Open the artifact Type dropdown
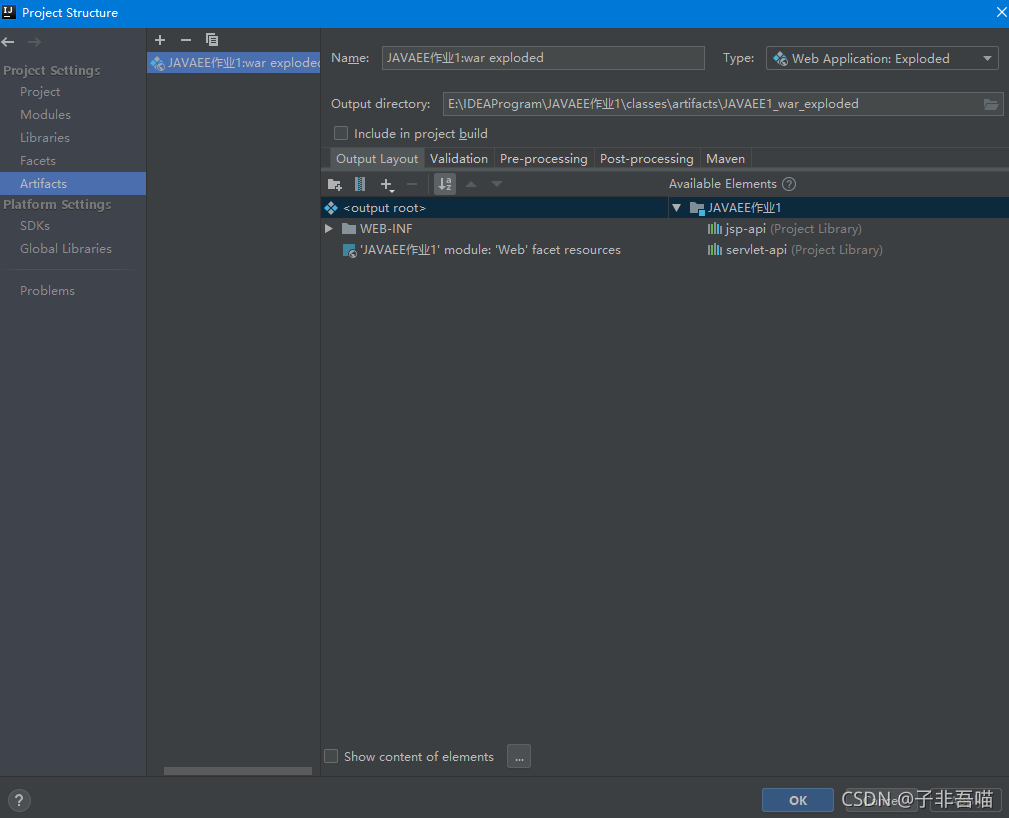This screenshot has height=818, width=1009. click(x=882, y=59)
